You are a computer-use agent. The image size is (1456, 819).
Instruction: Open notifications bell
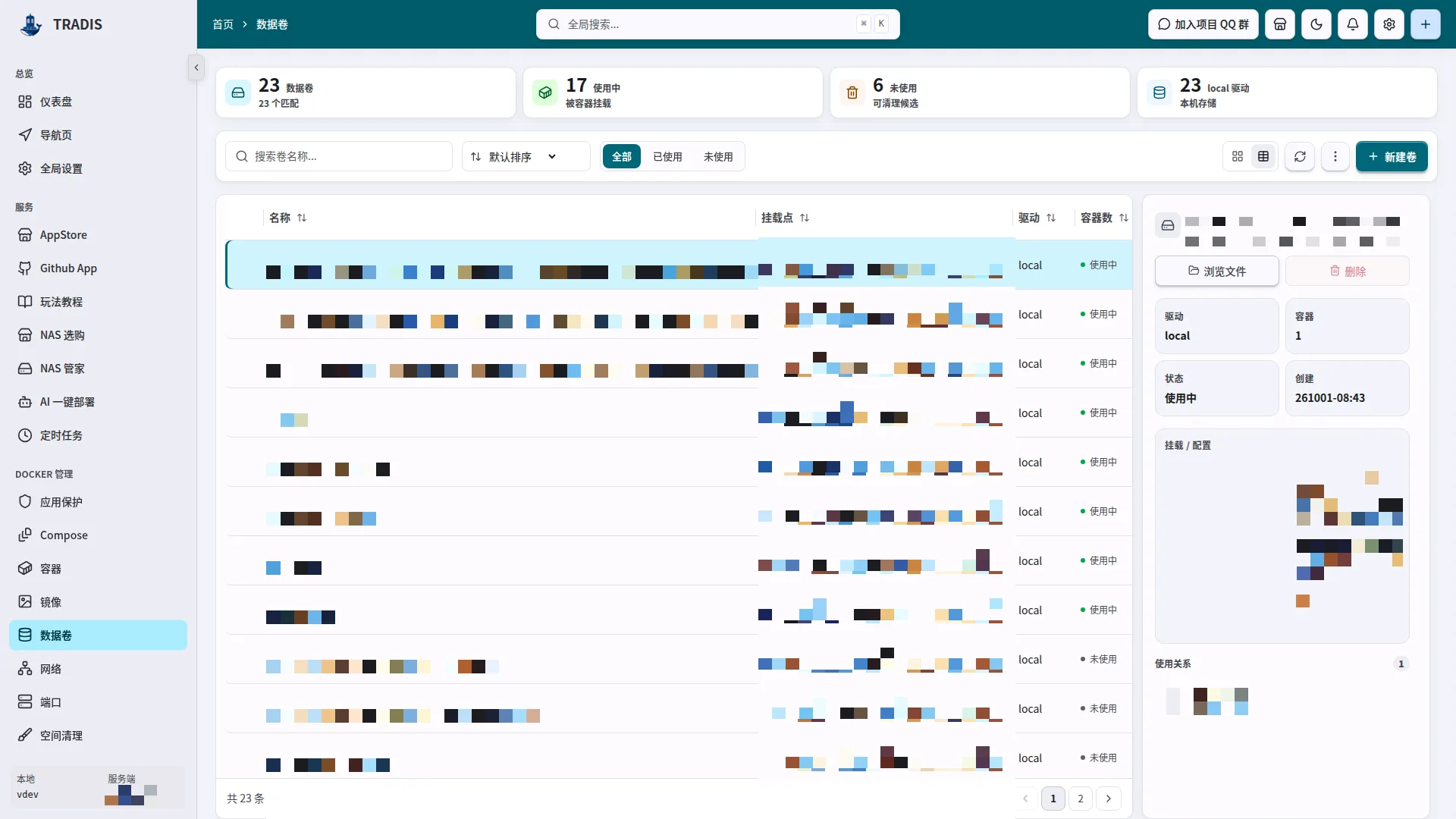pyautogui.click(x=1353, y=24)
